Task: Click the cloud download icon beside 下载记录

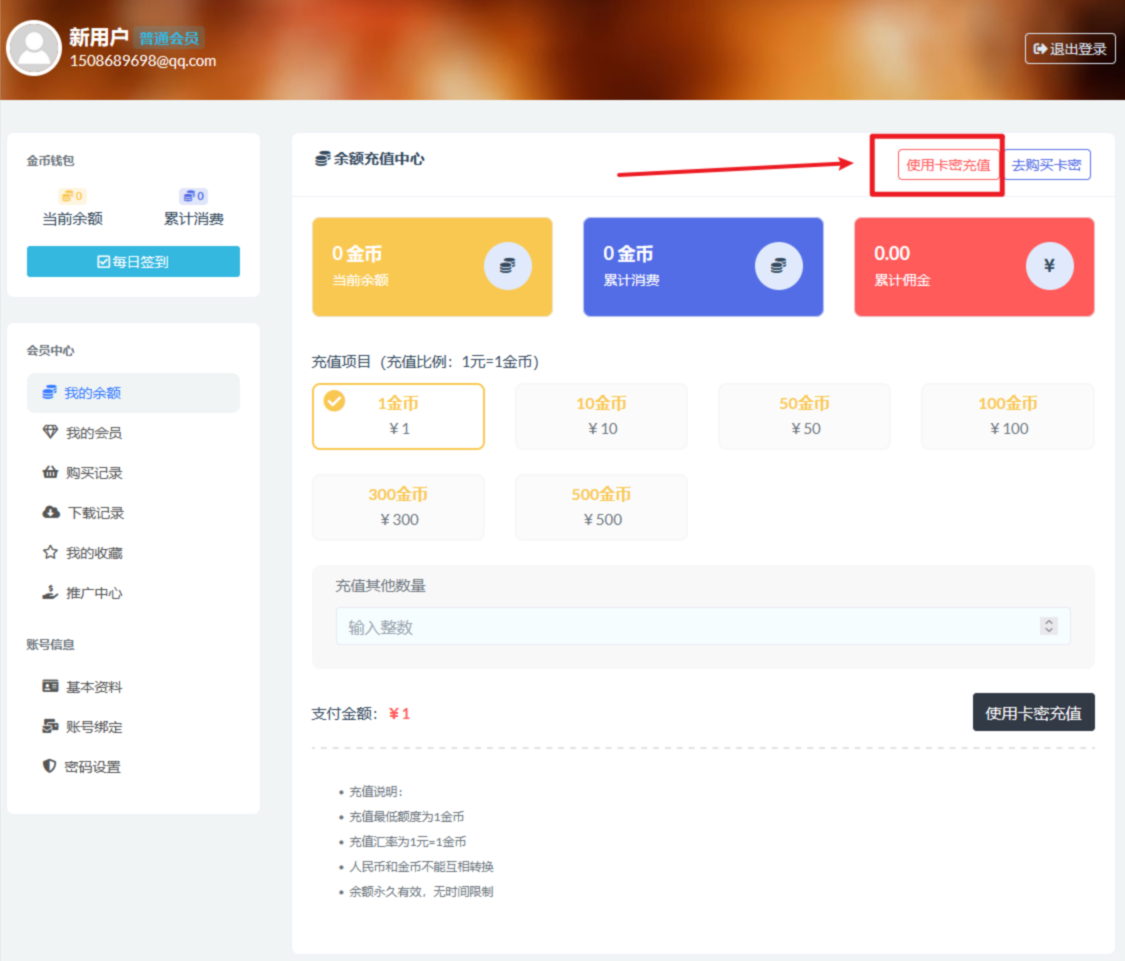Action: coord(50,513)
